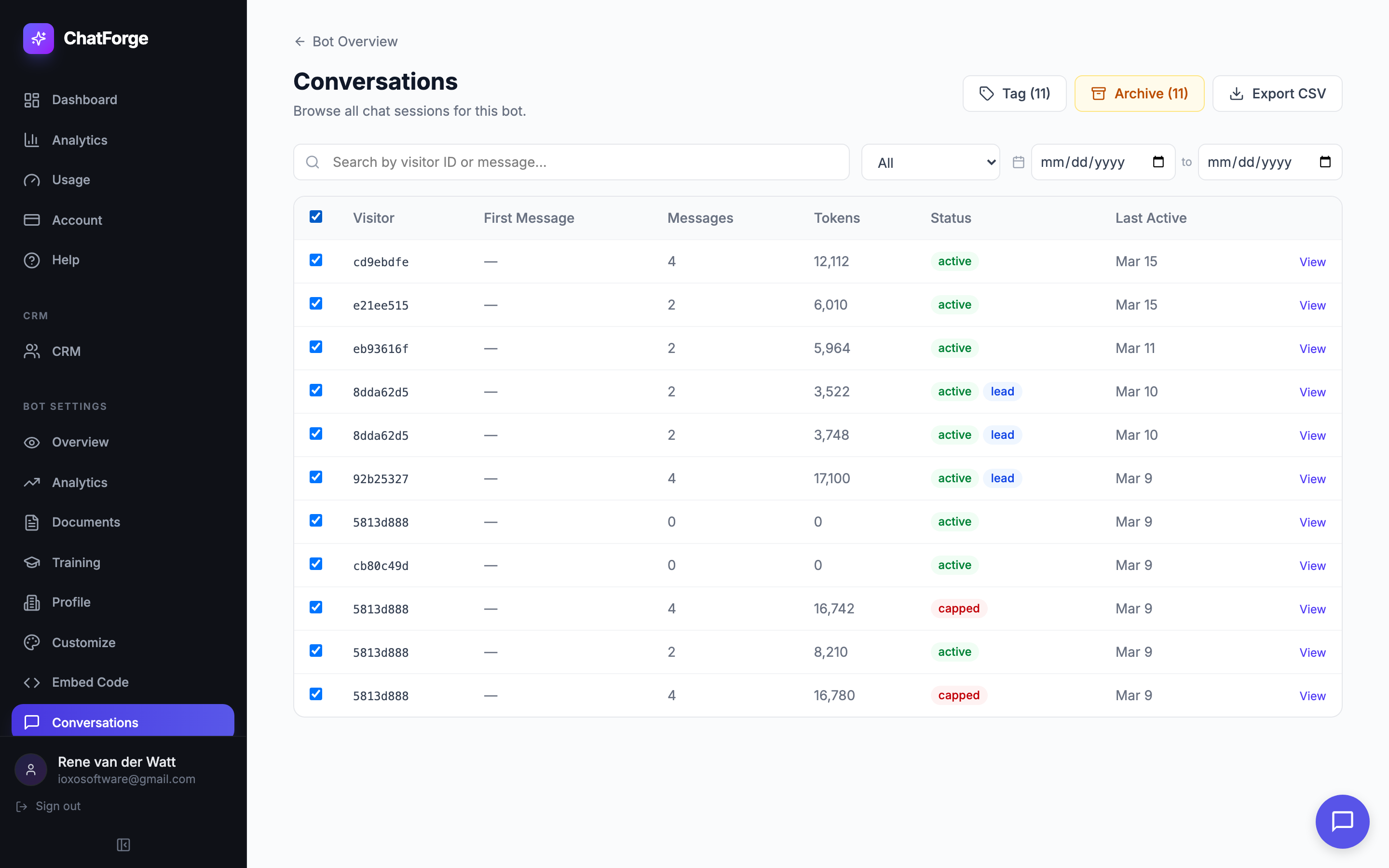Open the Archive (11) action
This screenshot has width=1389, height=868.
coord(1139,94)
